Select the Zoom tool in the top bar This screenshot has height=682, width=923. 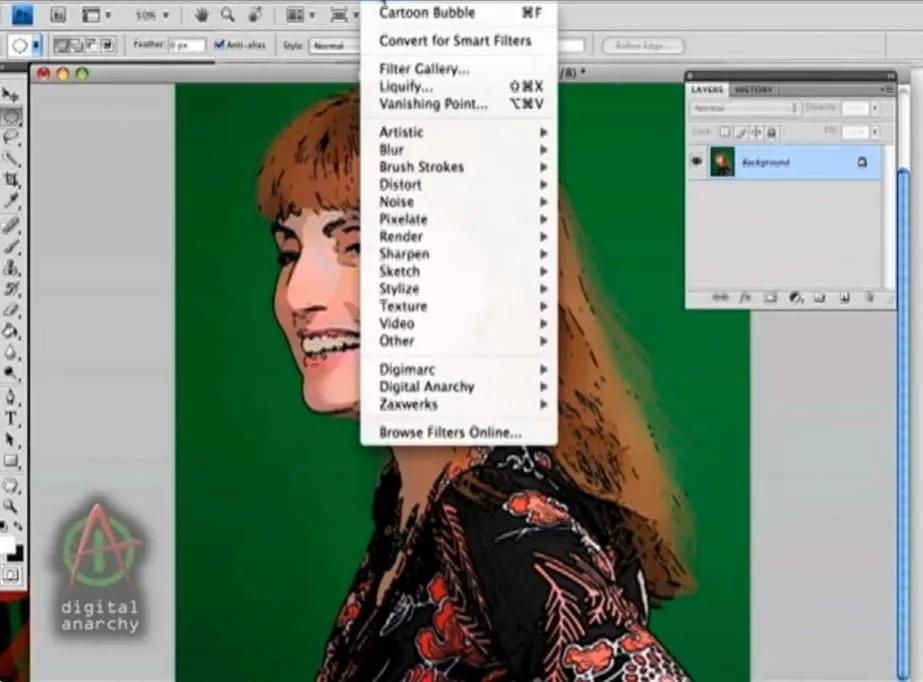tap(228, 15)
